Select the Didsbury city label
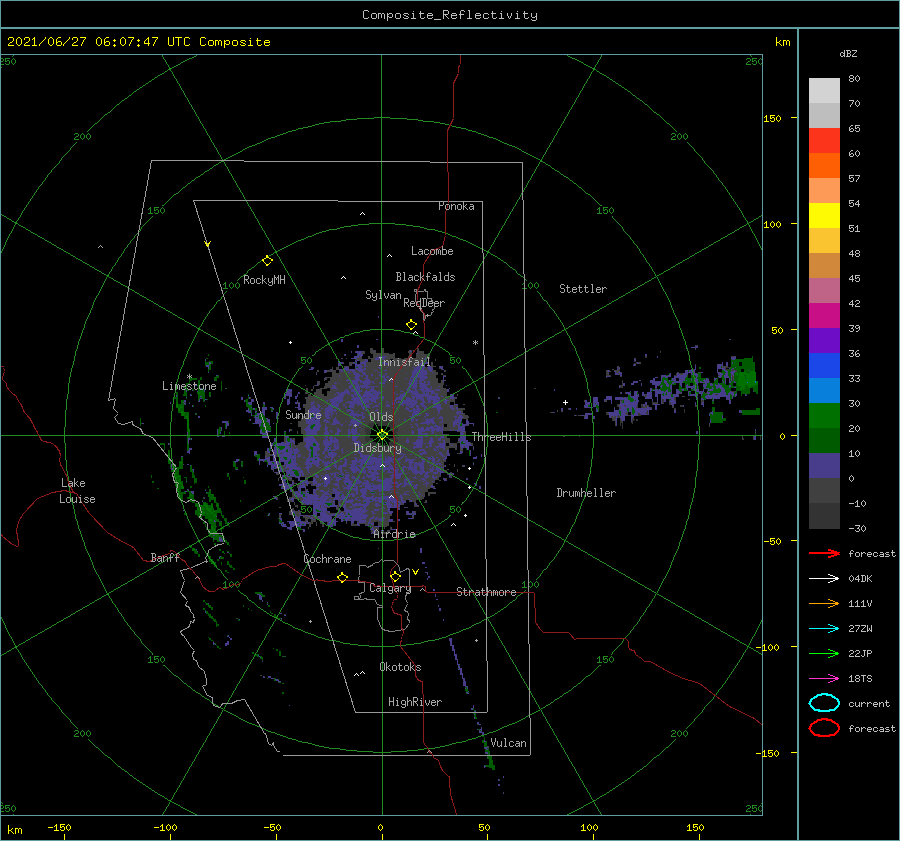 377,448
